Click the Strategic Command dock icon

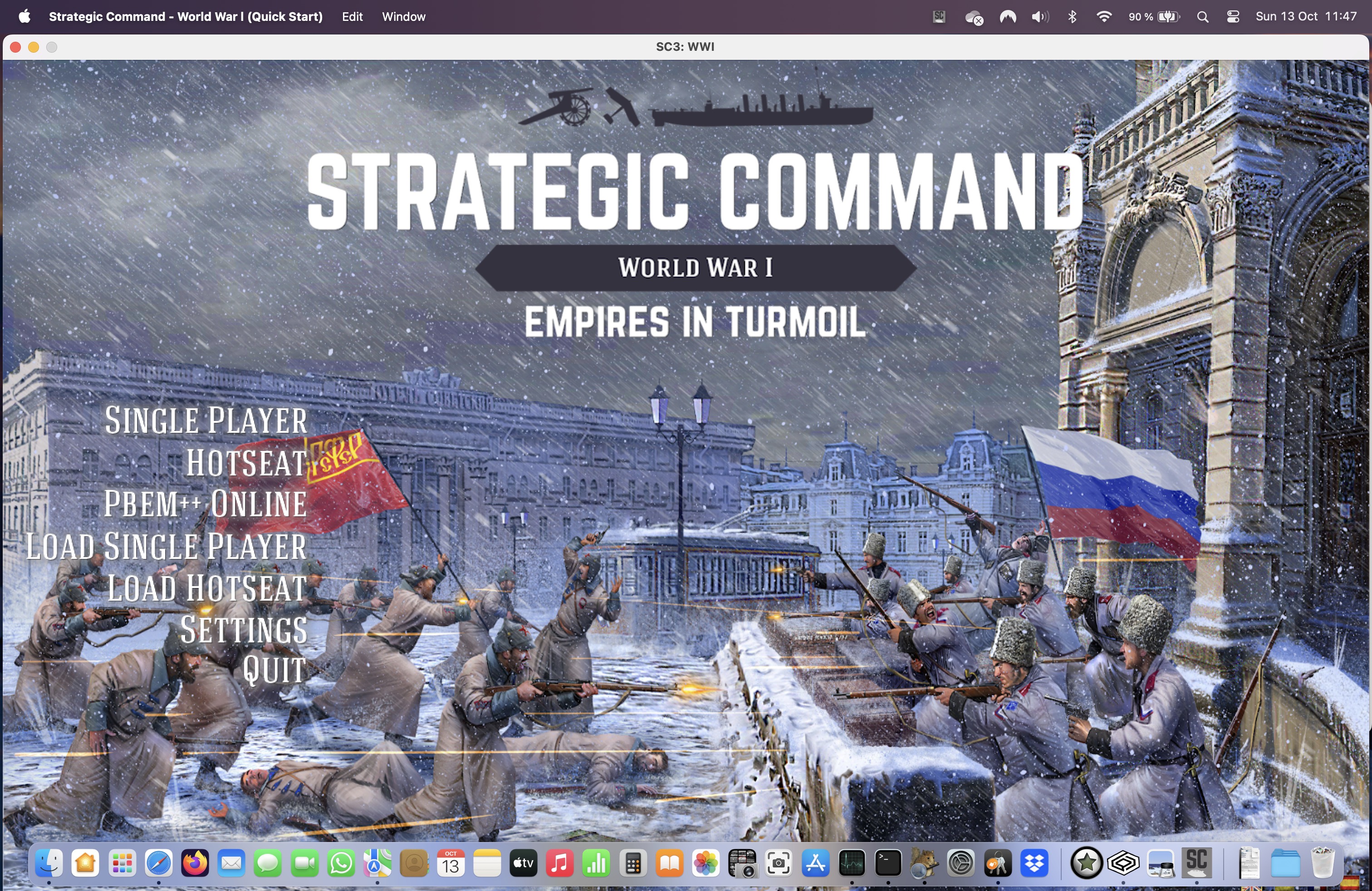point(1196,863)
